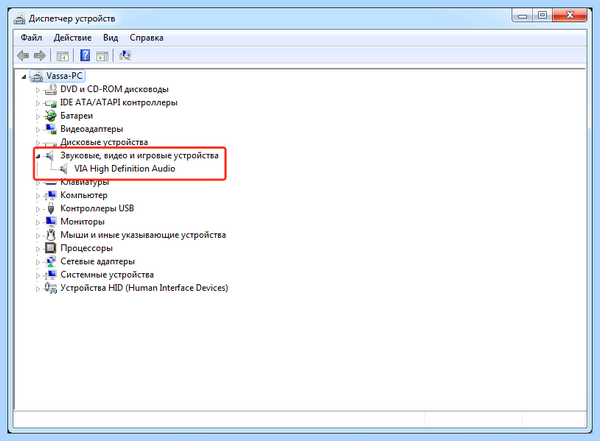Screen dimensions: 600x441
Task: Click the VIA High Definition Audio speaker icon
Action: tap(64, 169)
